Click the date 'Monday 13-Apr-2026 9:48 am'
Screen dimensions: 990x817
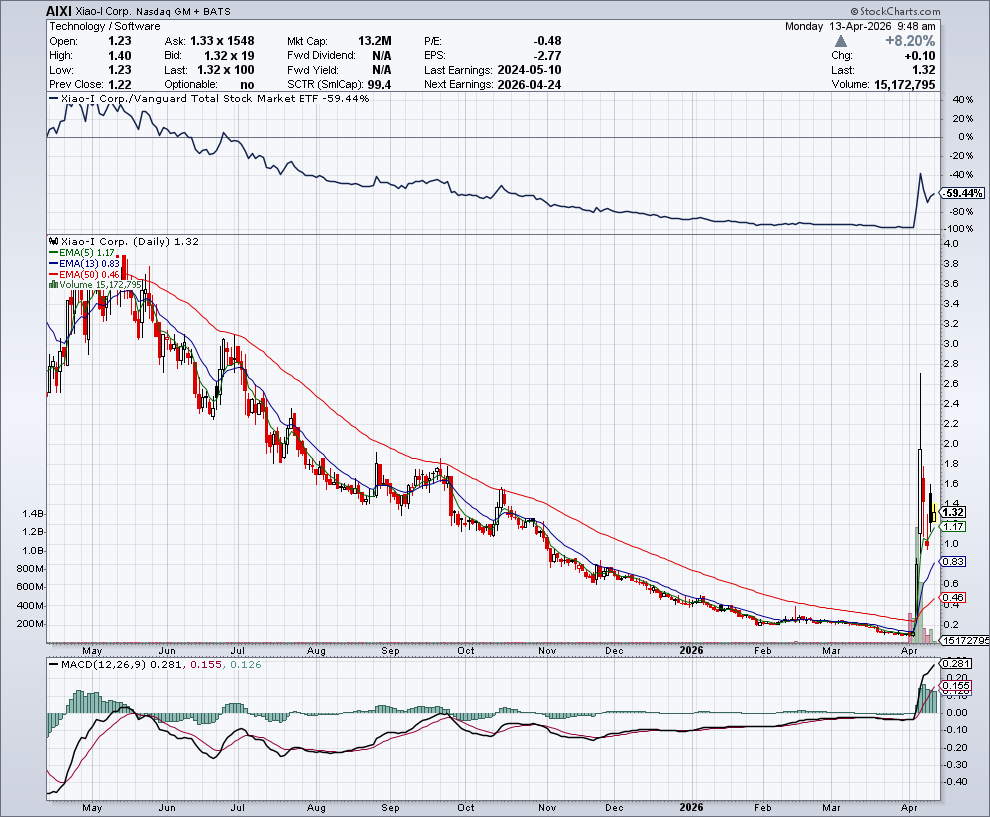pos(860,27)
